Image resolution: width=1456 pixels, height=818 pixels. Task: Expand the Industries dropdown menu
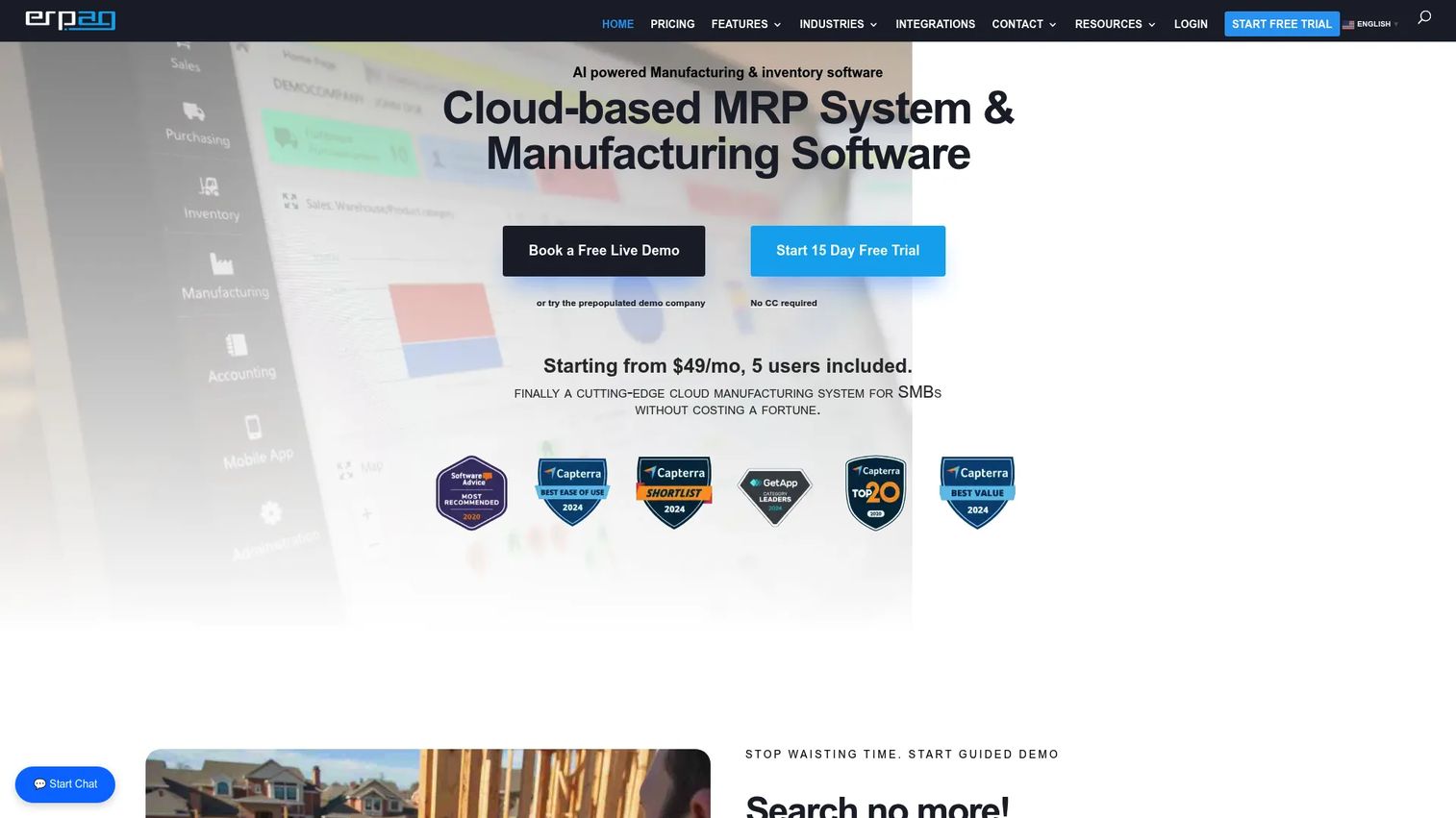coord(839,24)
